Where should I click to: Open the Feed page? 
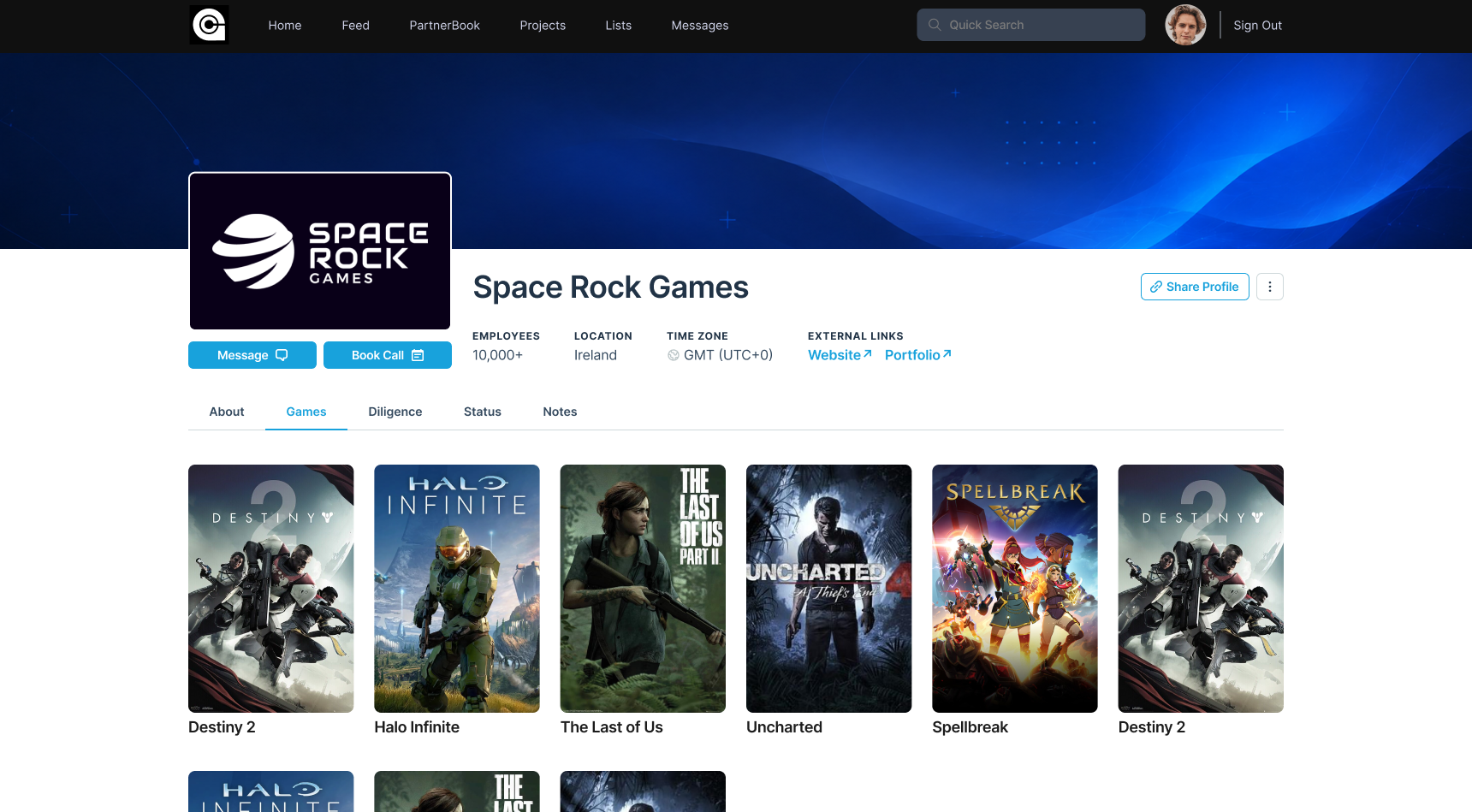355,26
